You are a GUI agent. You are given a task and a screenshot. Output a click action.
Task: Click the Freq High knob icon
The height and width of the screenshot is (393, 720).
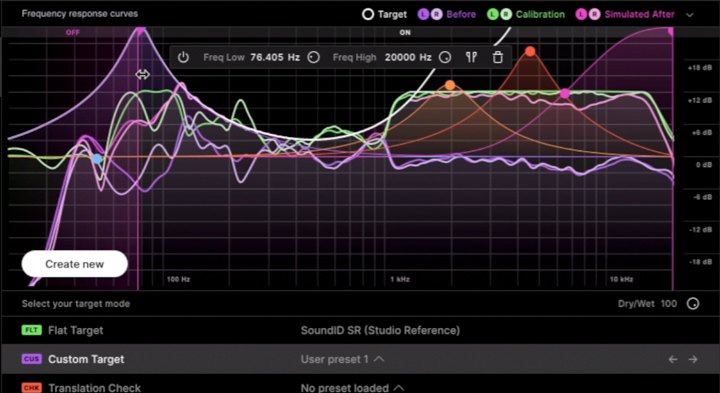(x=444, y=57)
